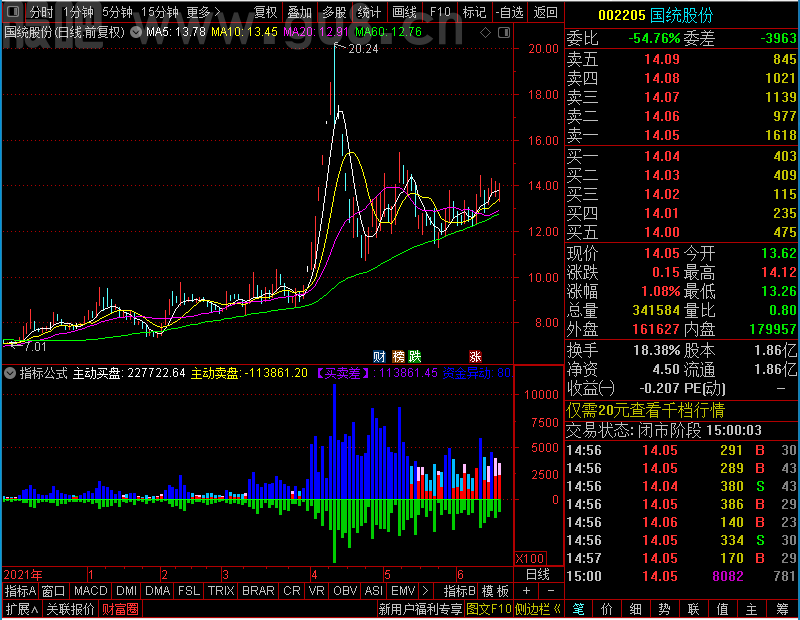Click the 标记 mark button
Screen dimensions: 800x620
pyautogui.click(x=474, y=11)
